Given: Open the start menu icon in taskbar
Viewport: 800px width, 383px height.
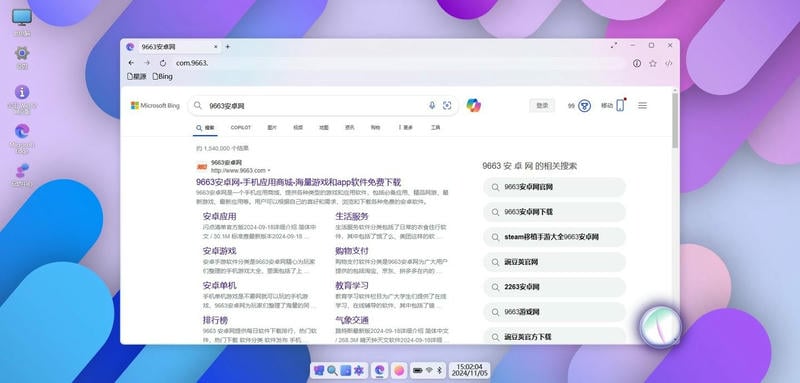Looking at the screenshot, I should [319, 371].
